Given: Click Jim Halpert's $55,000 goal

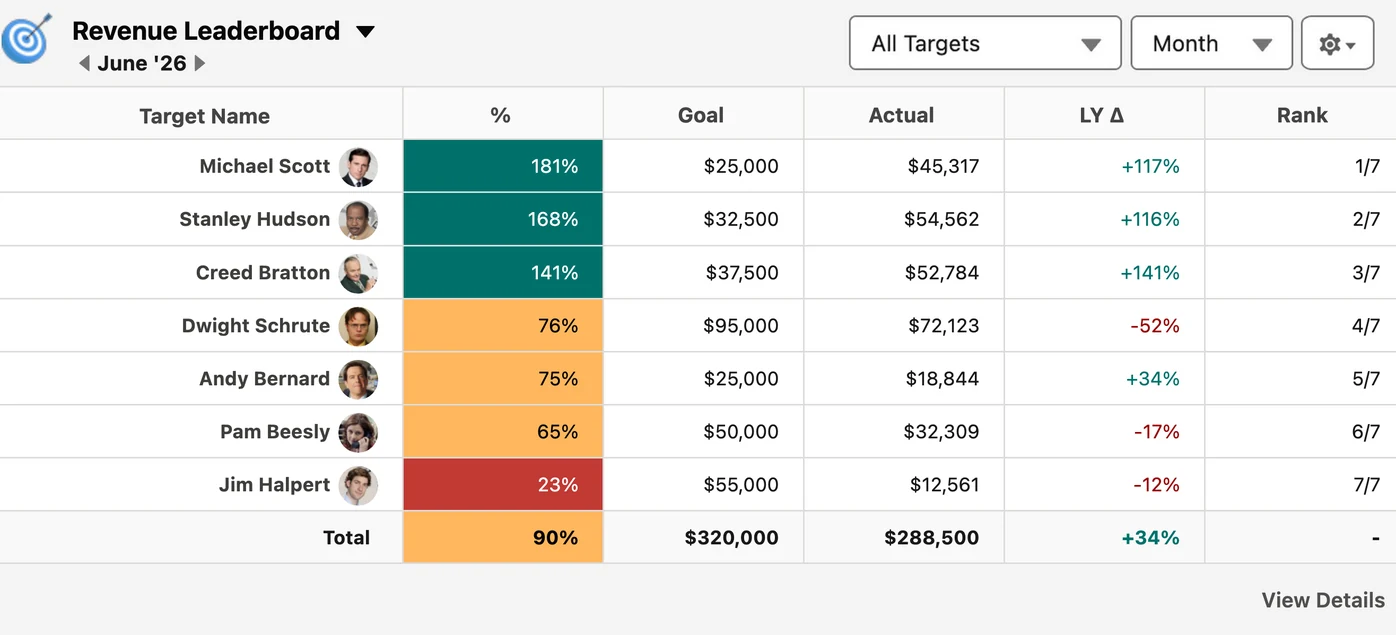Looking at the screenshot, I should pos(741,484).
